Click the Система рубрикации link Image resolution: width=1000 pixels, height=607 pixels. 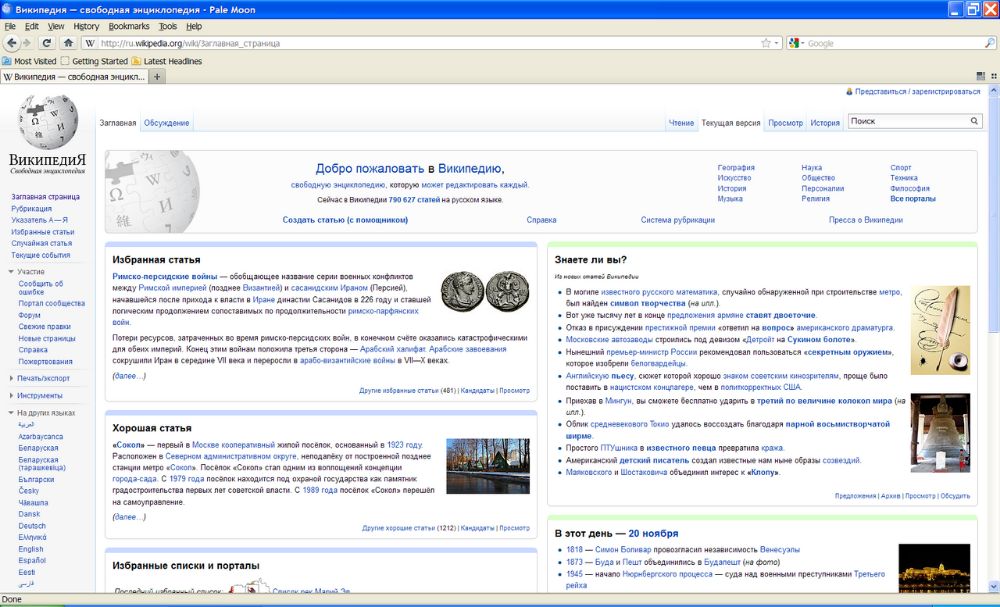(x=677, y=220)
